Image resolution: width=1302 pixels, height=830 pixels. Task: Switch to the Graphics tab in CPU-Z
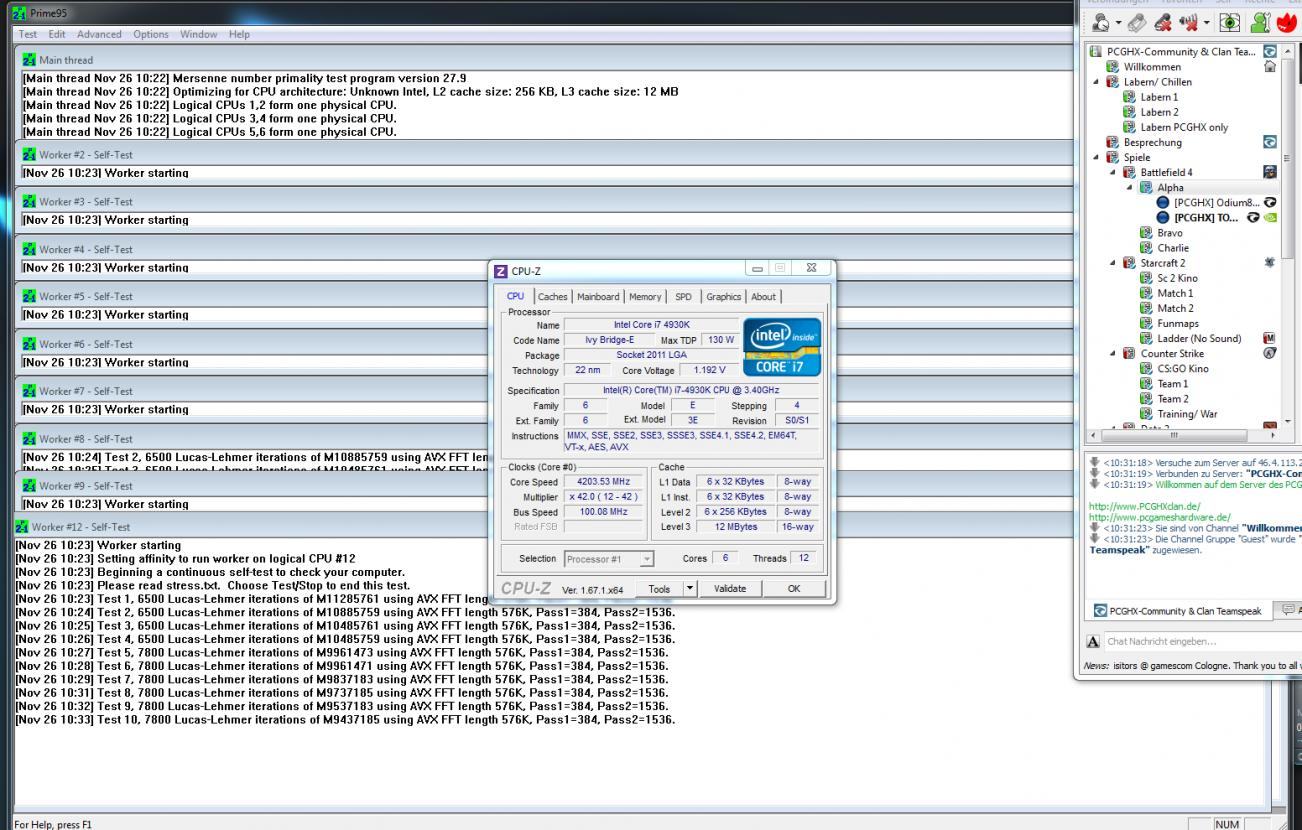tap(724, 296)
